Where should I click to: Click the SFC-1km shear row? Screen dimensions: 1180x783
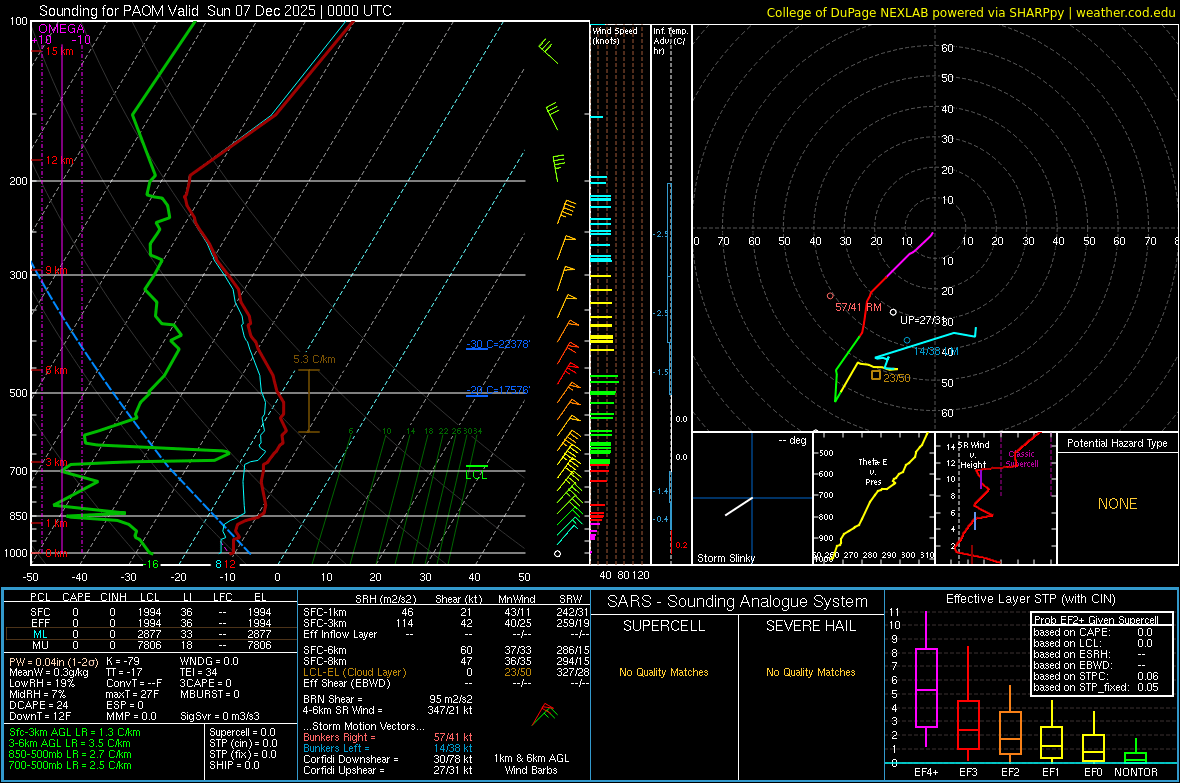coord(446,612)
